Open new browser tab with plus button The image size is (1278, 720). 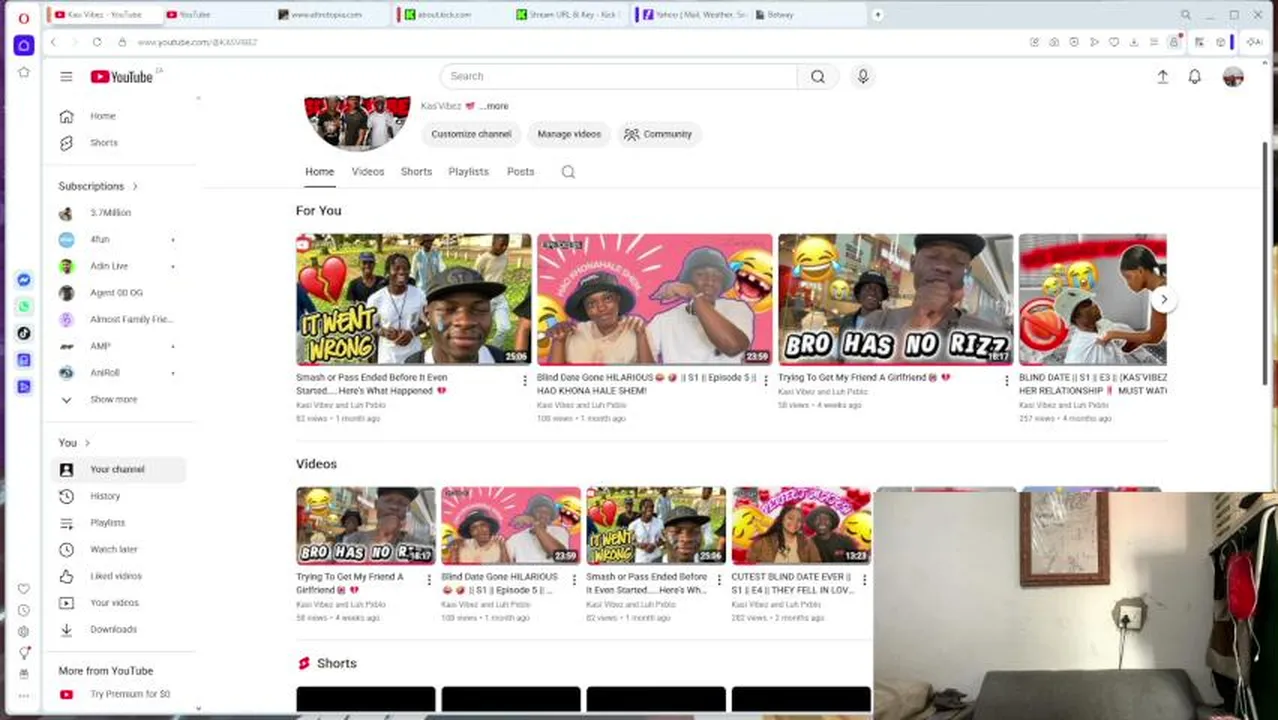coord(877,15)
